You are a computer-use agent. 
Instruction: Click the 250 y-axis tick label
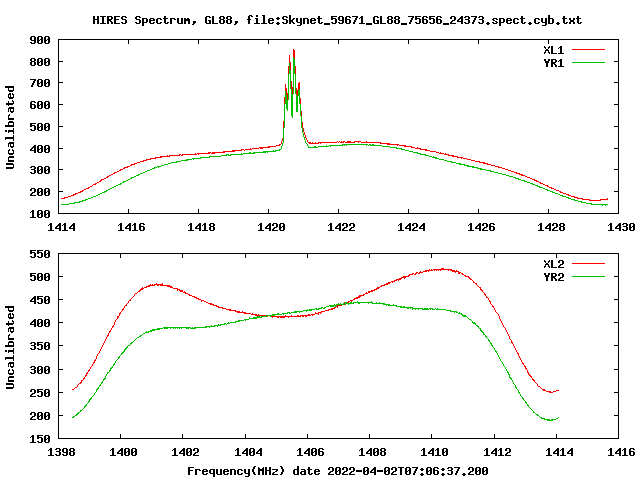40,393
